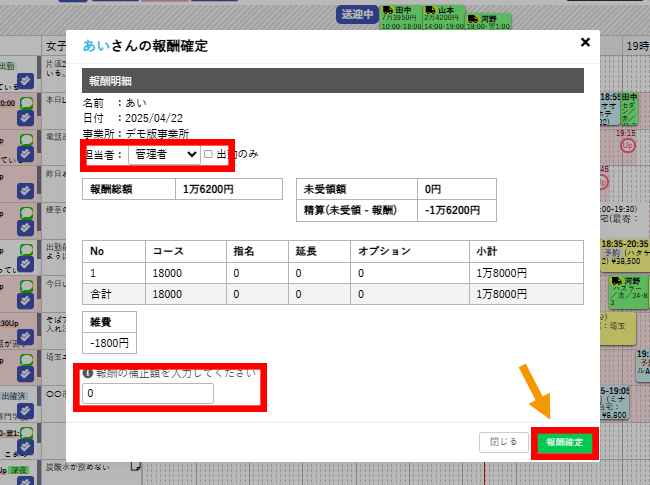
Task: Open the schedule card showing ¥6,800
Action: pyautogui.click(x=615, y=402)
